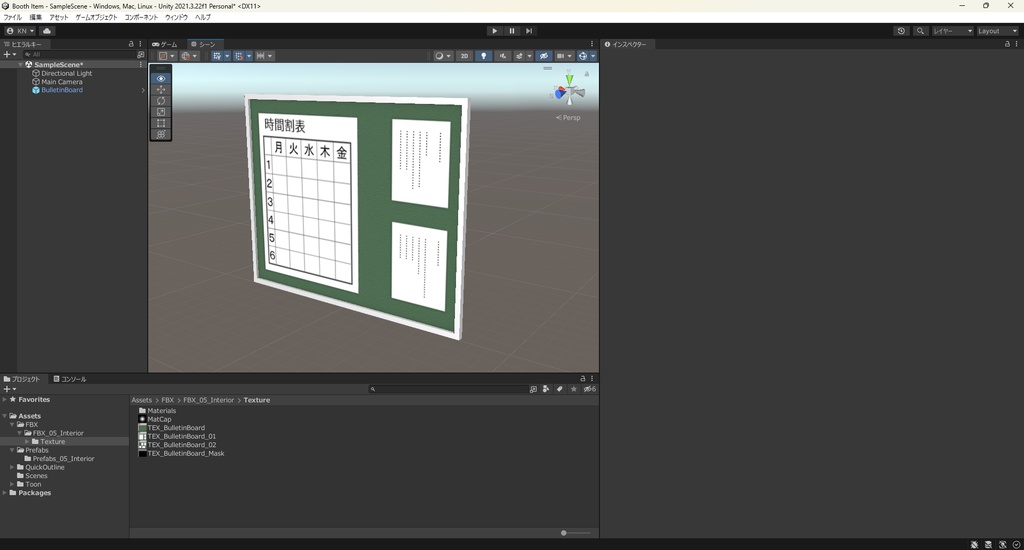Toggle scene audio

coord(502,56)
